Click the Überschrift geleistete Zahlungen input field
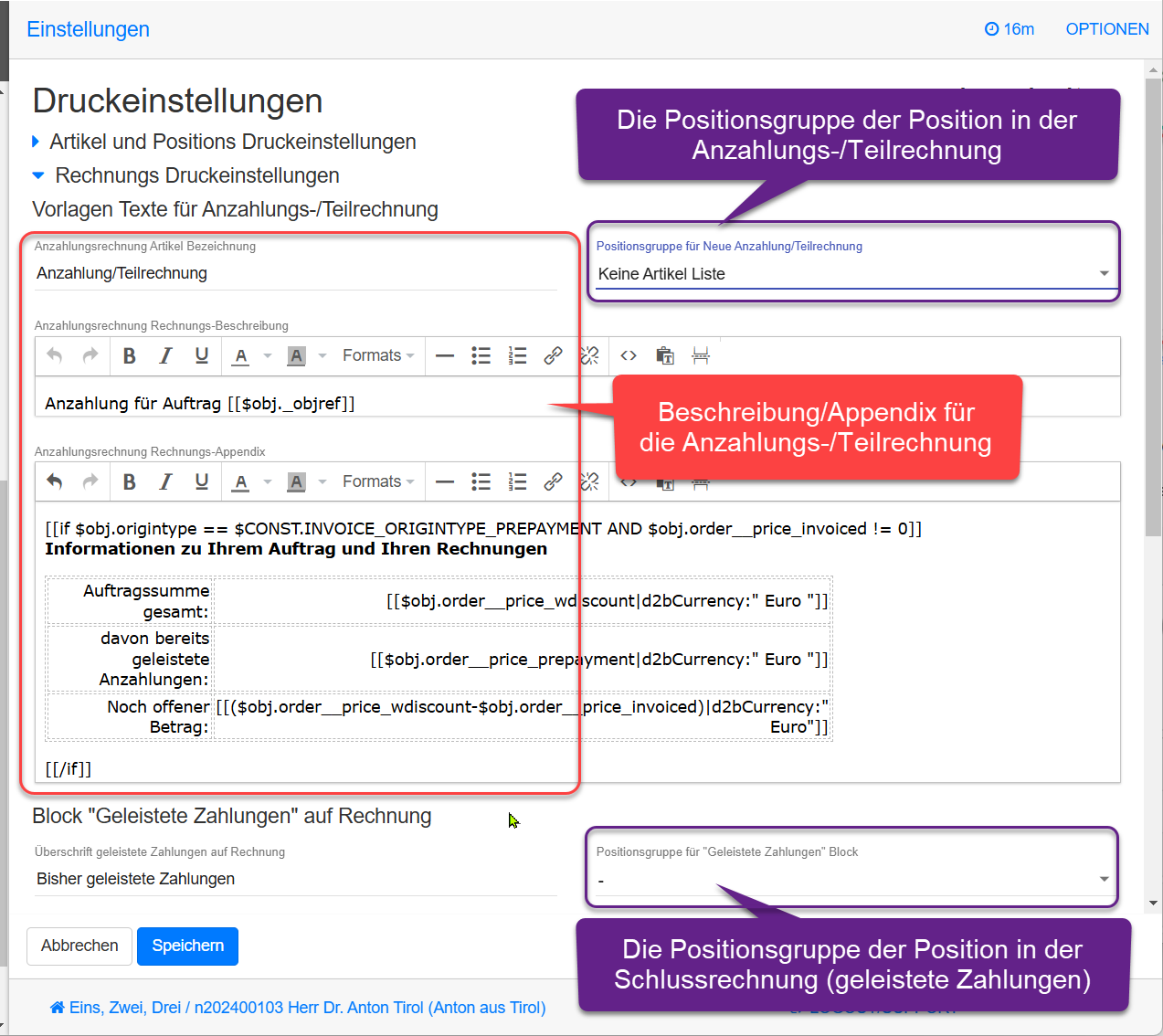 296,879
